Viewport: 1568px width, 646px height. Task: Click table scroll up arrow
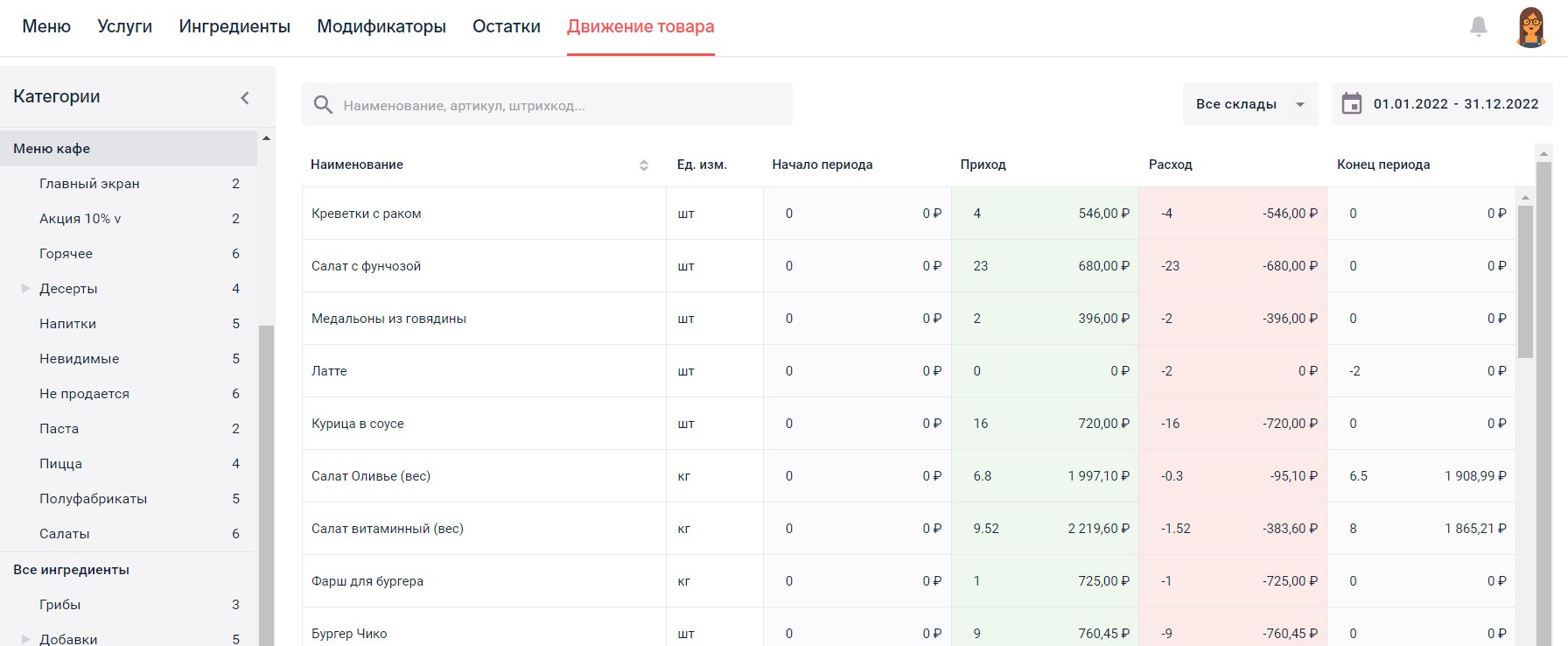pyautogui.click(x=1525, y=197)
